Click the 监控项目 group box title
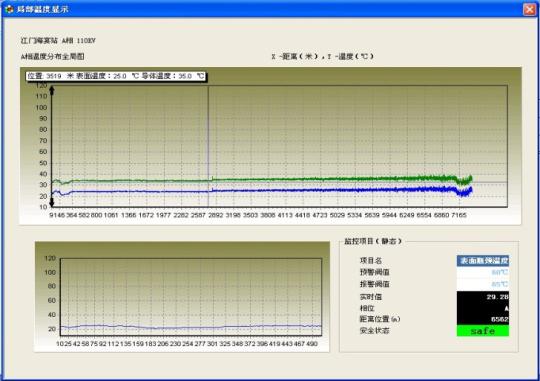This screenshot has height=381, width=540. pos(373,241)
